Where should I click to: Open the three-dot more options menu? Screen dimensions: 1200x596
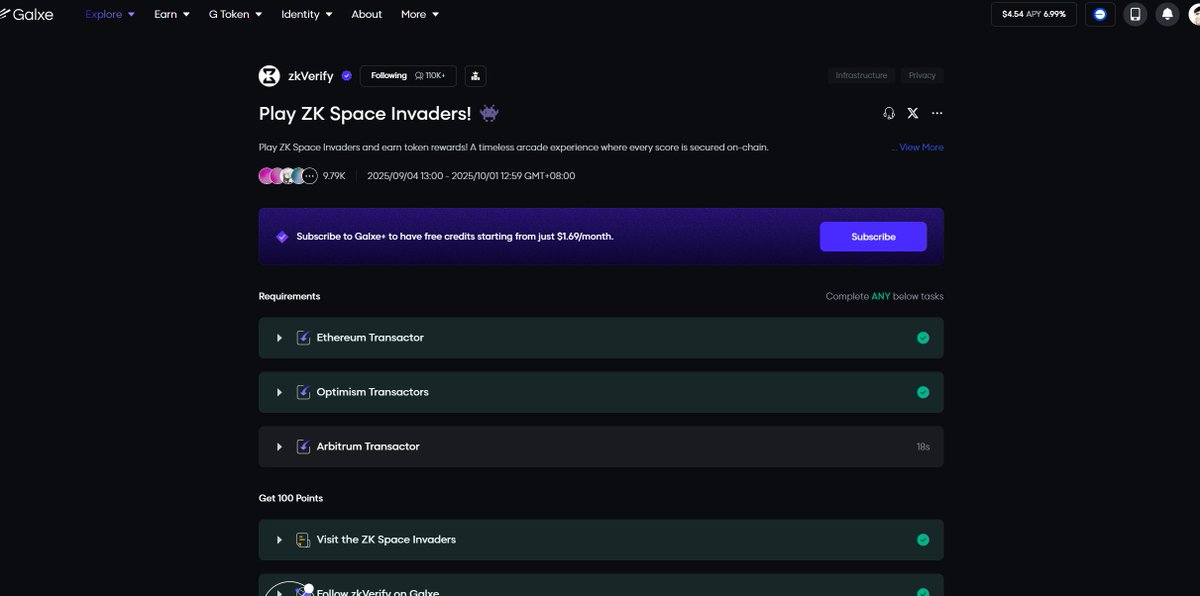937,113
